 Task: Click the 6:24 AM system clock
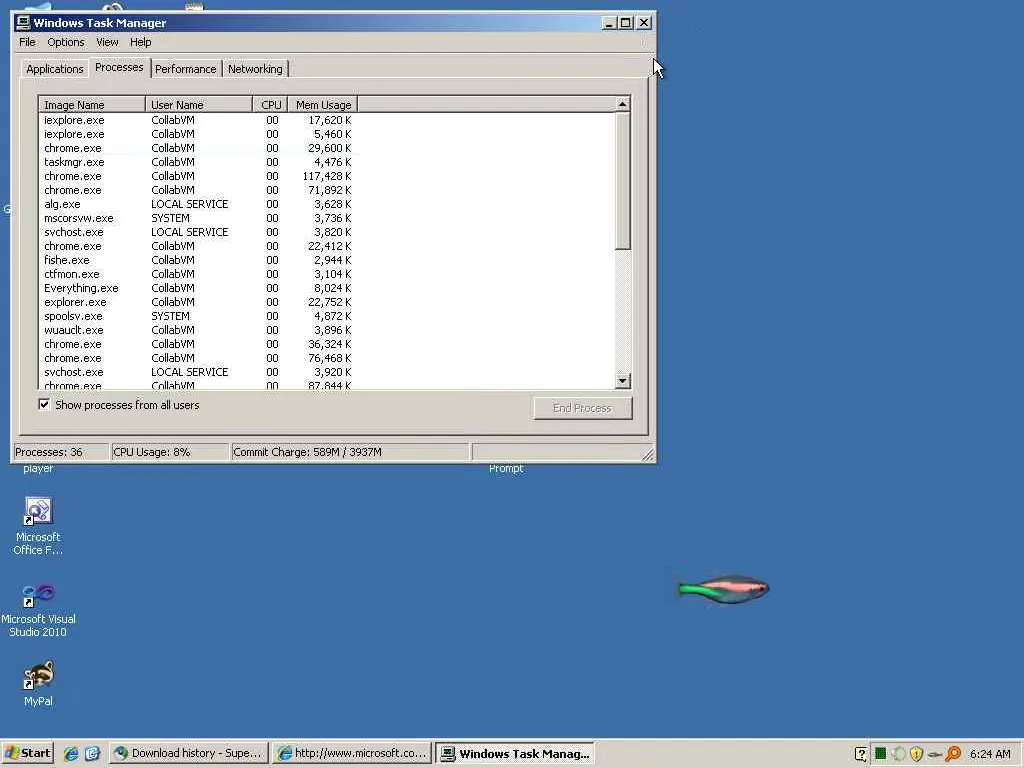(990, 754)
